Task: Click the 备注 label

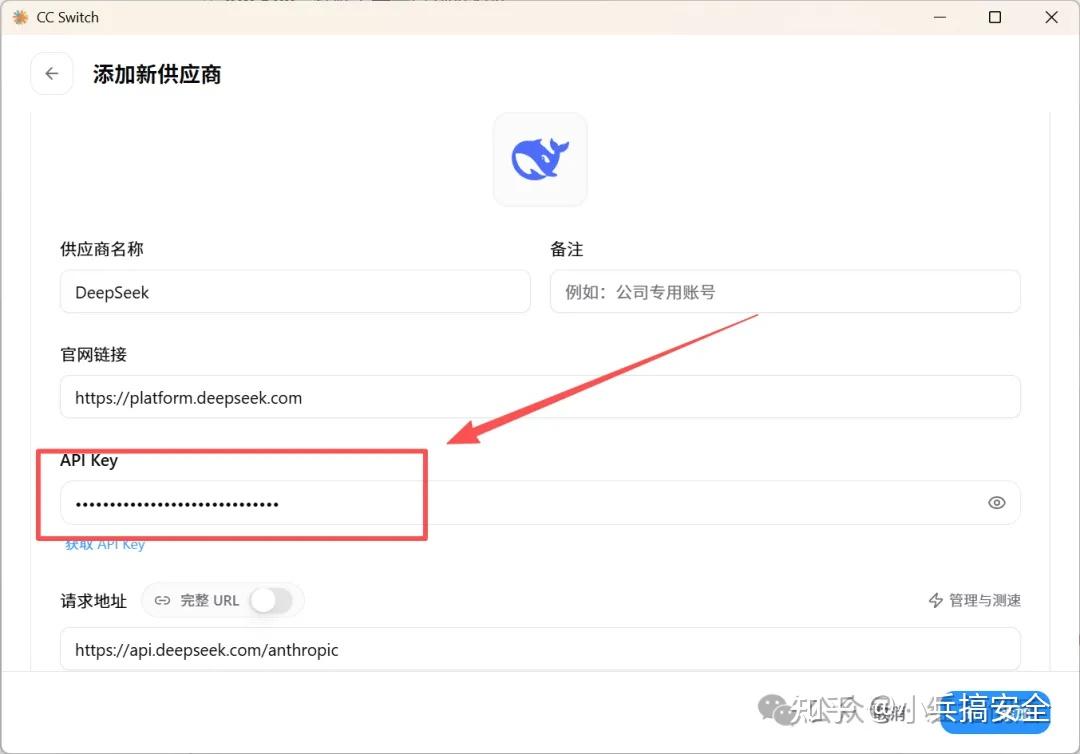Action: click(566, 249)
